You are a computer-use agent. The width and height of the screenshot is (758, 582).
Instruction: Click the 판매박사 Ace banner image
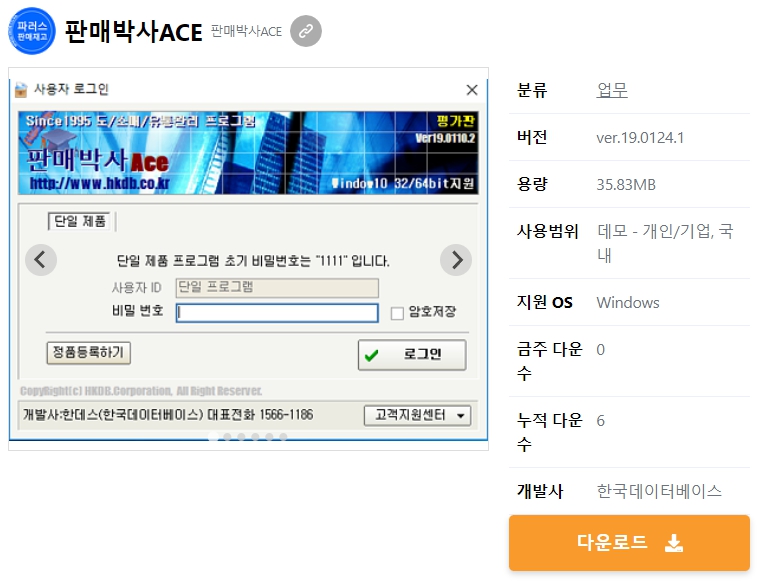coord(248,153)
